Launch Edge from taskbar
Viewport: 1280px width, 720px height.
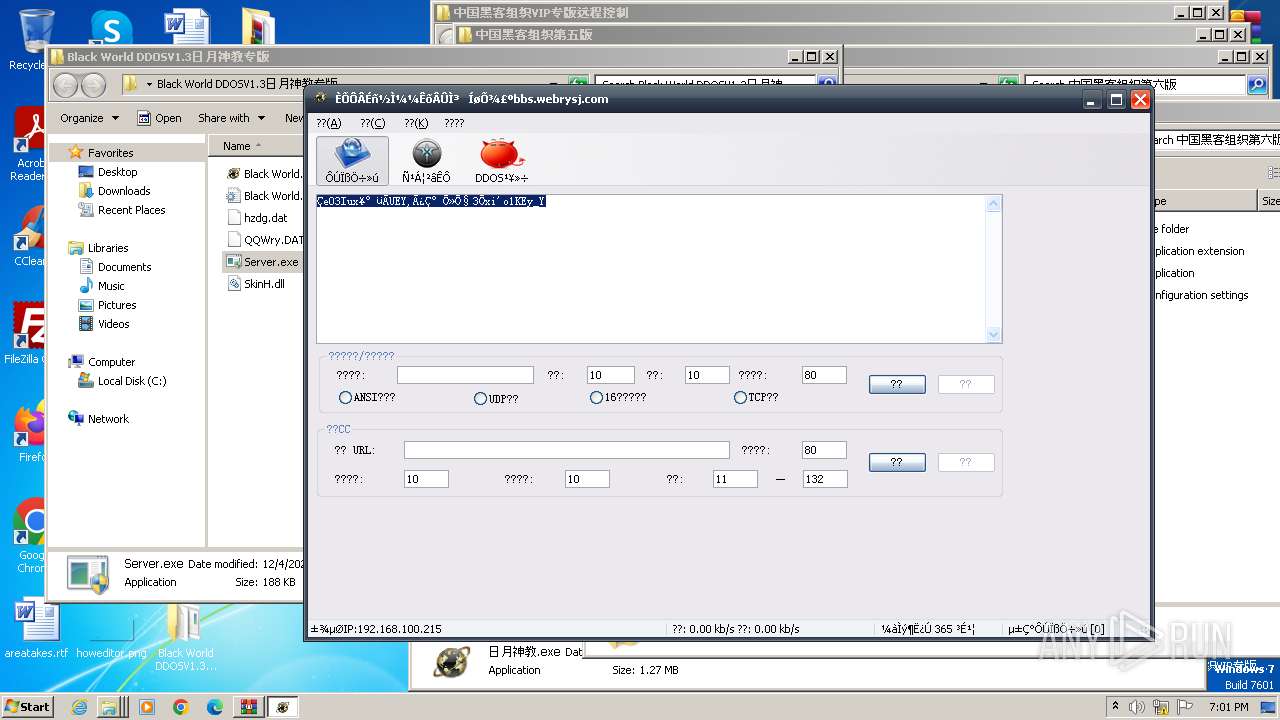[214, 707]
